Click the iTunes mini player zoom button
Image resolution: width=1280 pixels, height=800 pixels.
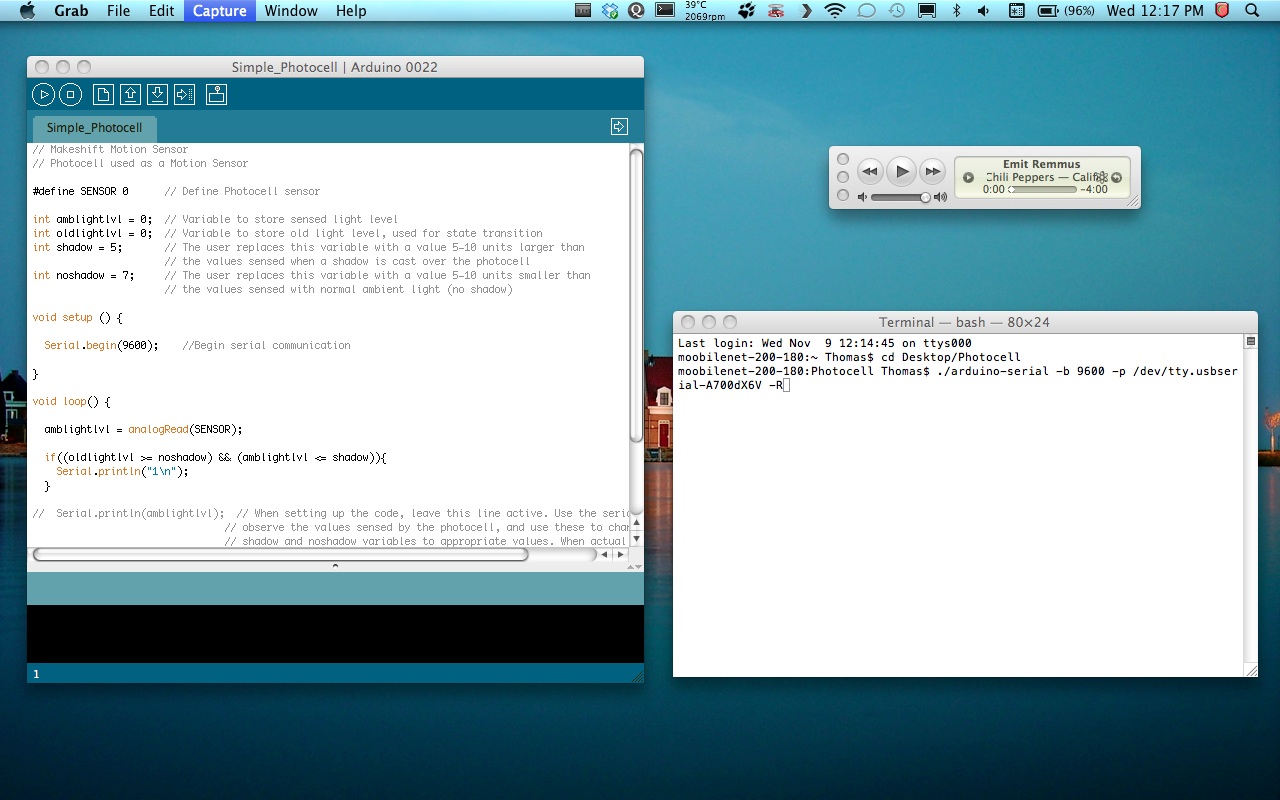[843, 195]
